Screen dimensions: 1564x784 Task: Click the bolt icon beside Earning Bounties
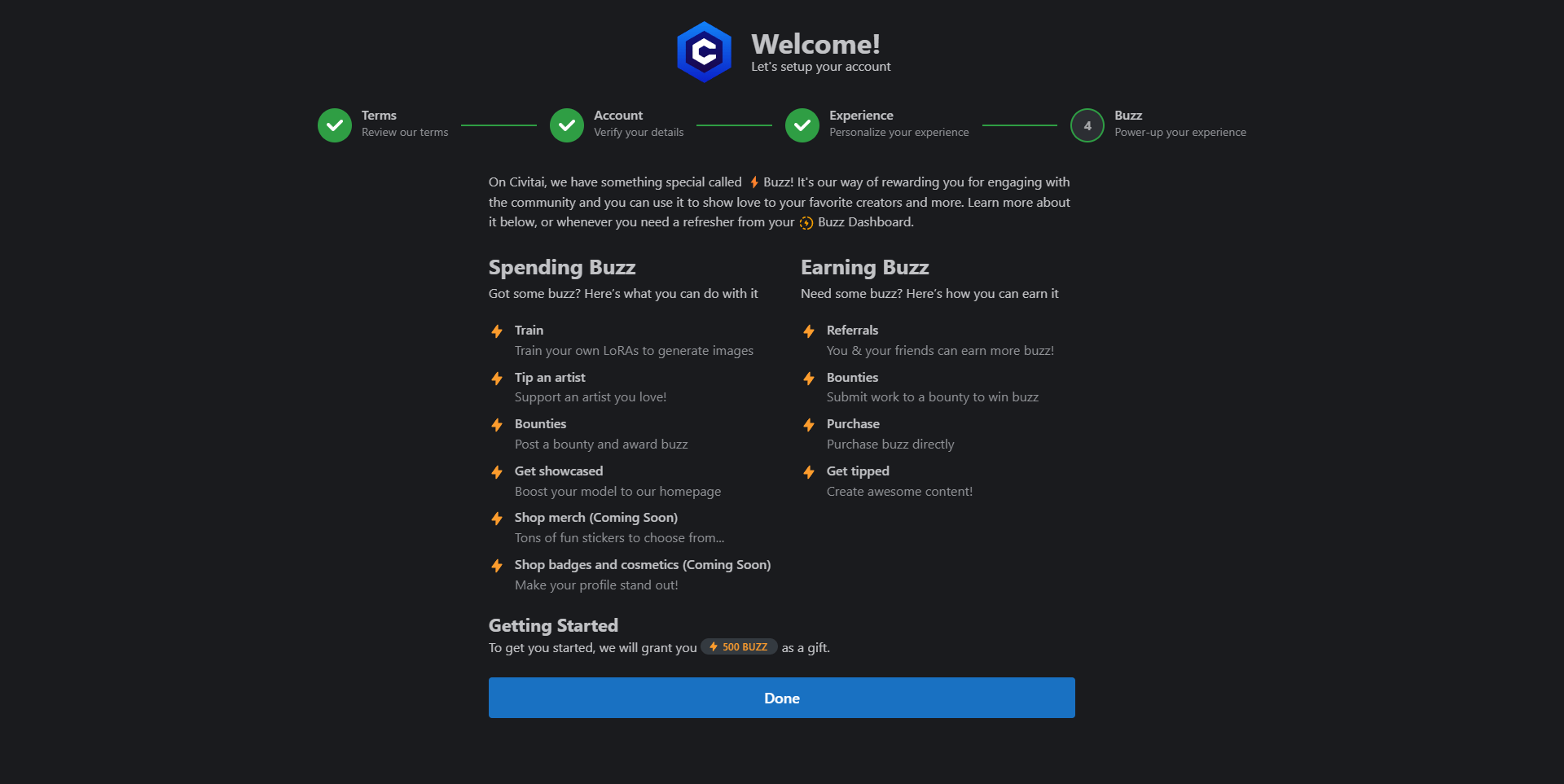(x=809, y=379)
